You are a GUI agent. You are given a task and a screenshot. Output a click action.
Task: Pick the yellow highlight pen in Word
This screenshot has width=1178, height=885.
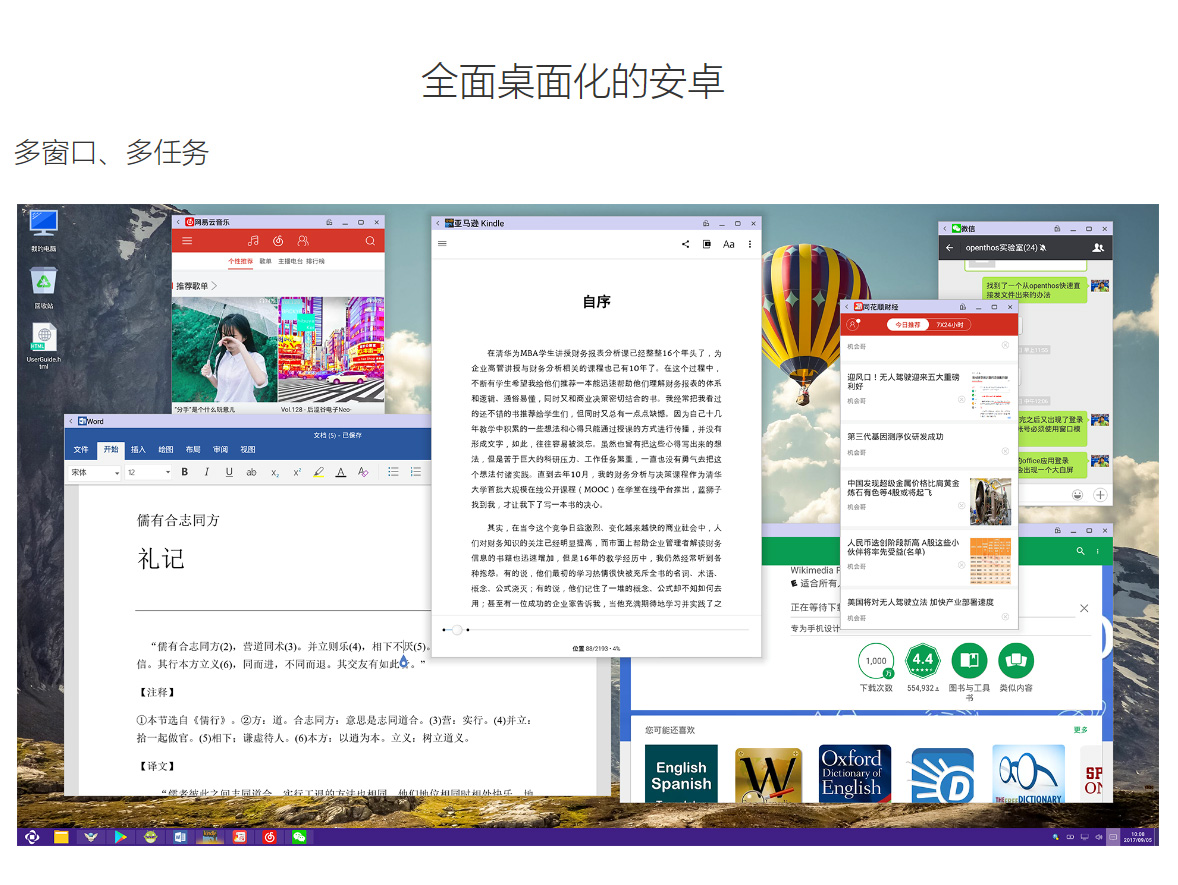click(x=319, y=472)
